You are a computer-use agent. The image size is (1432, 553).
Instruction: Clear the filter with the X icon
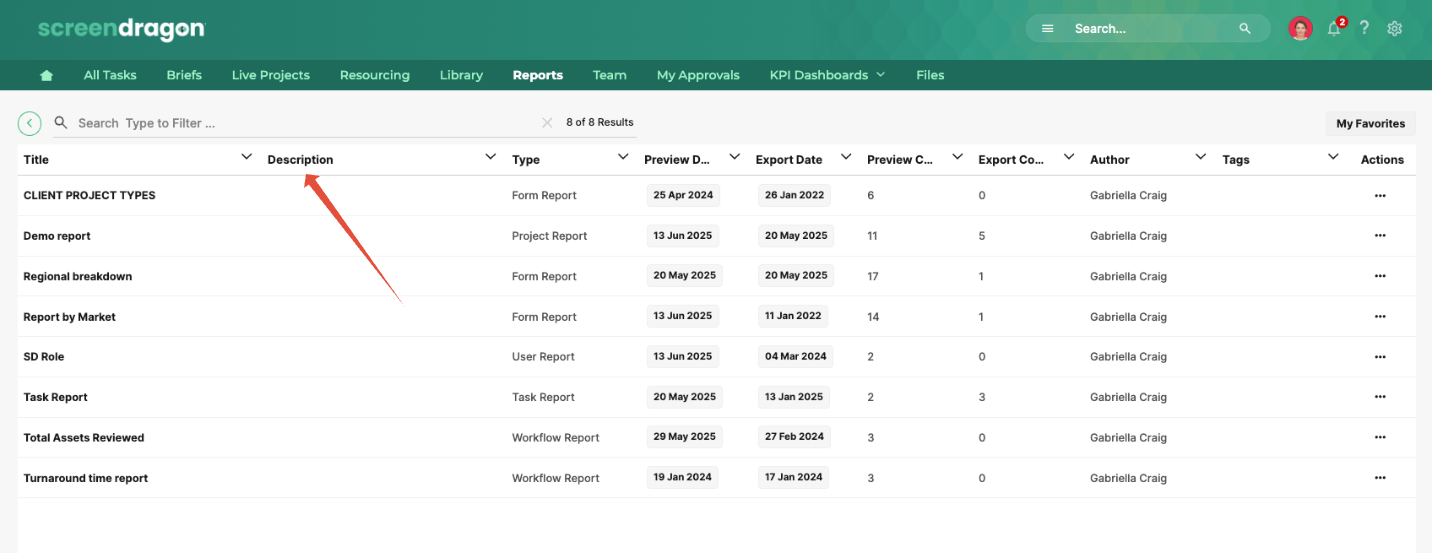(x=547, y=123)
